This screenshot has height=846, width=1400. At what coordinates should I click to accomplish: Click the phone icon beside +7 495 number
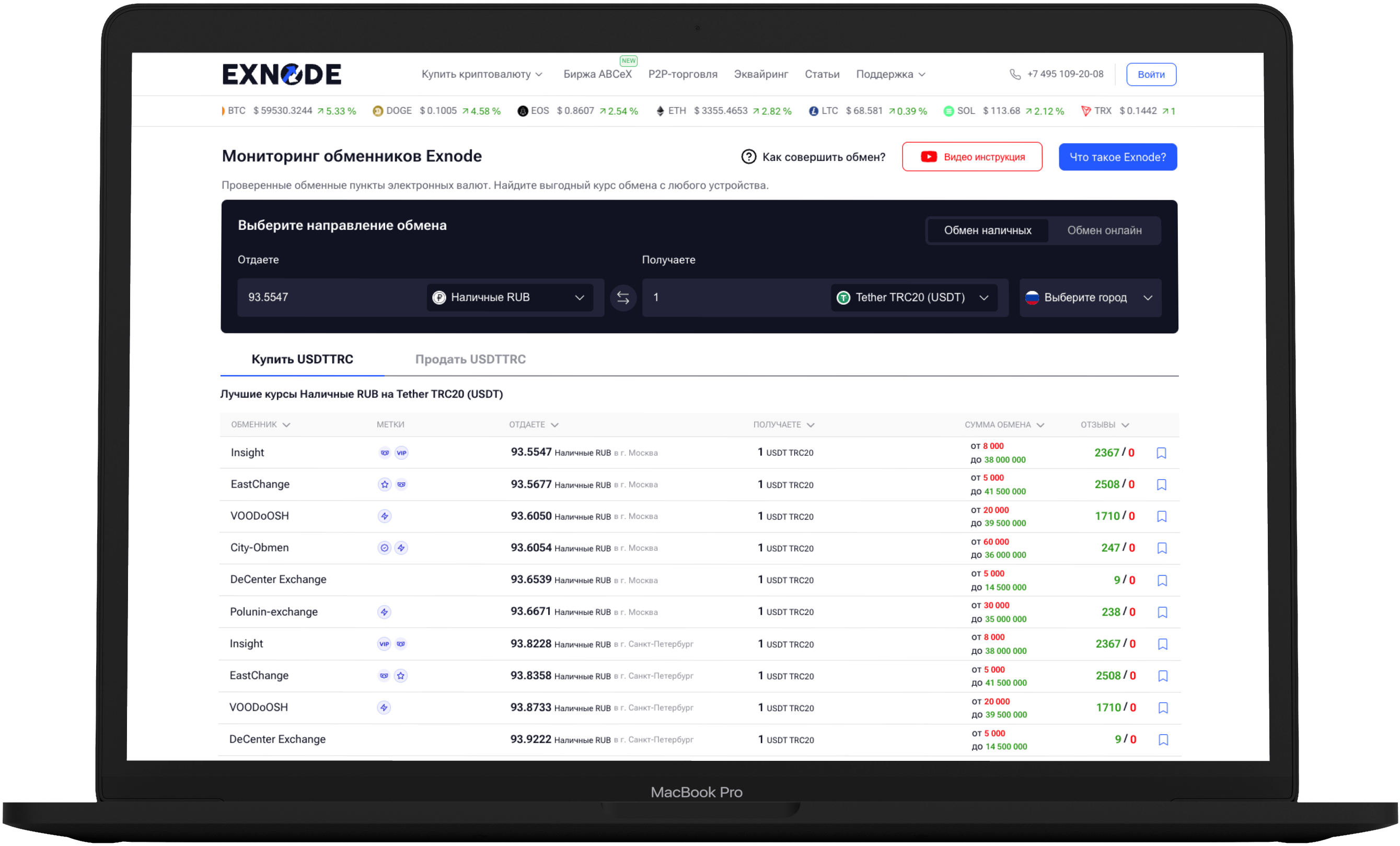point(1015,74)
